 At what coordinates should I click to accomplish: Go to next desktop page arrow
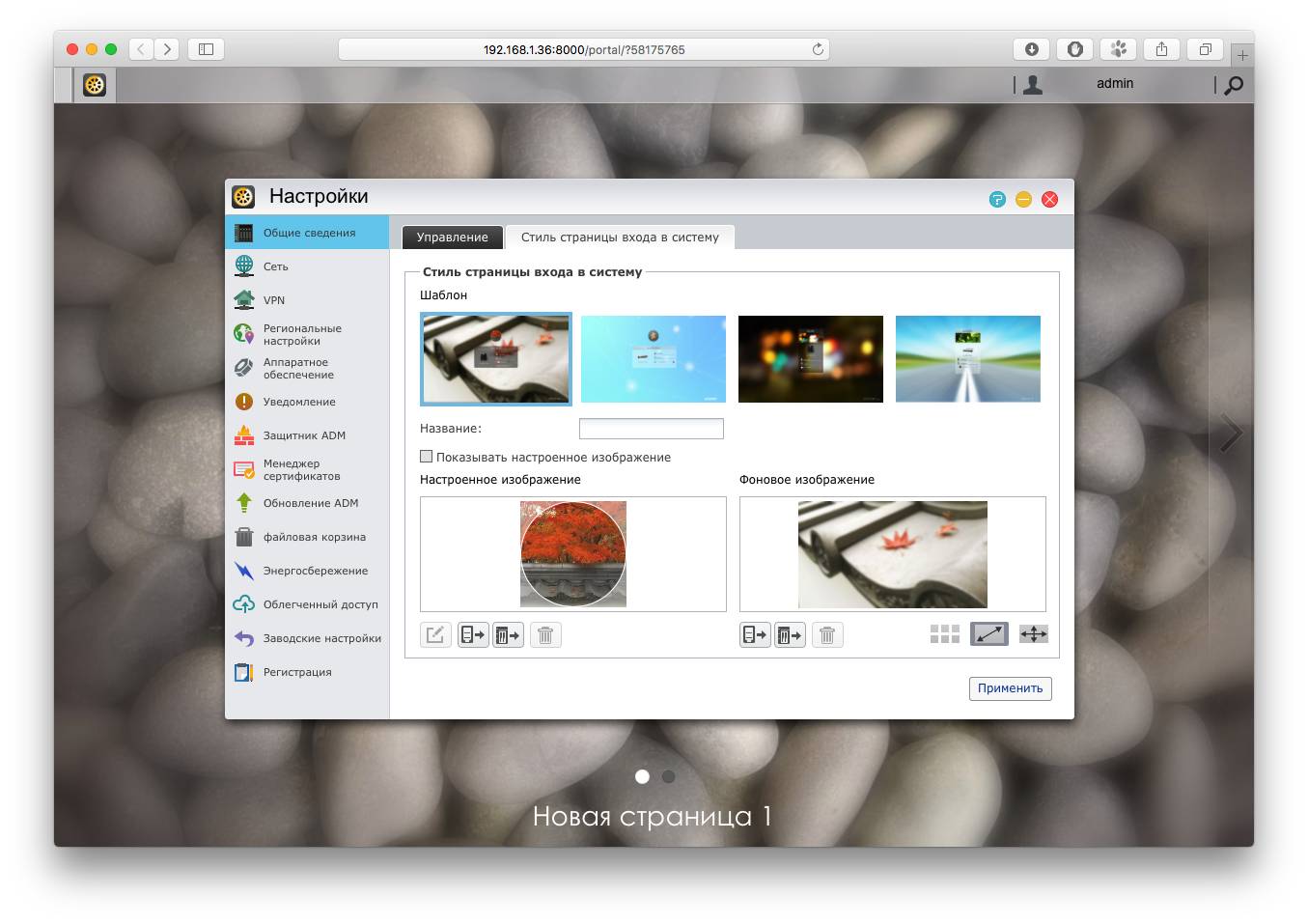(1230, 434)
